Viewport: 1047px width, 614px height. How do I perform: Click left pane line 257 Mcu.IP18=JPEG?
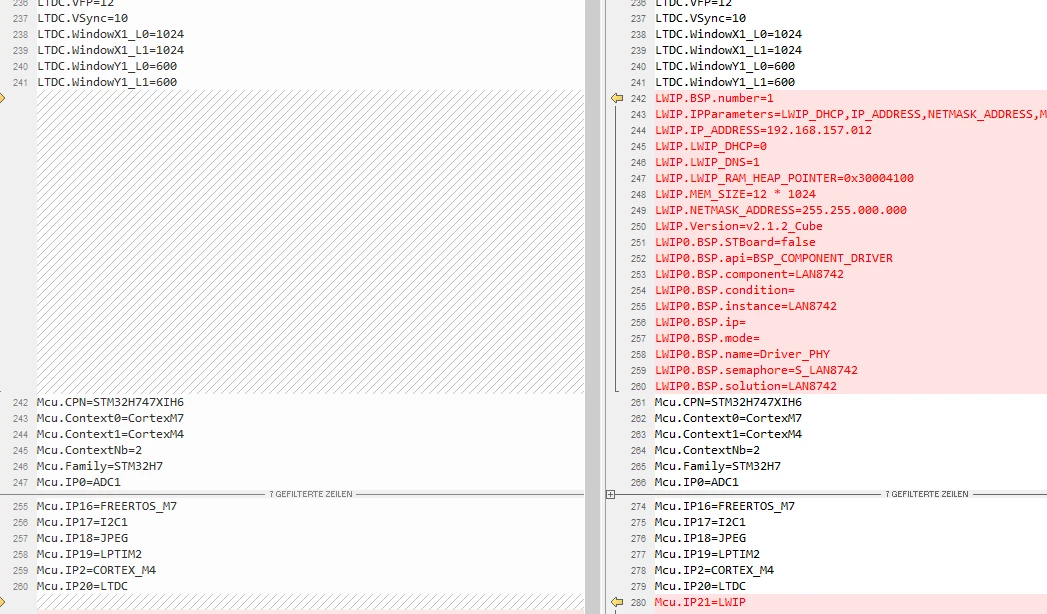[82, 539]
